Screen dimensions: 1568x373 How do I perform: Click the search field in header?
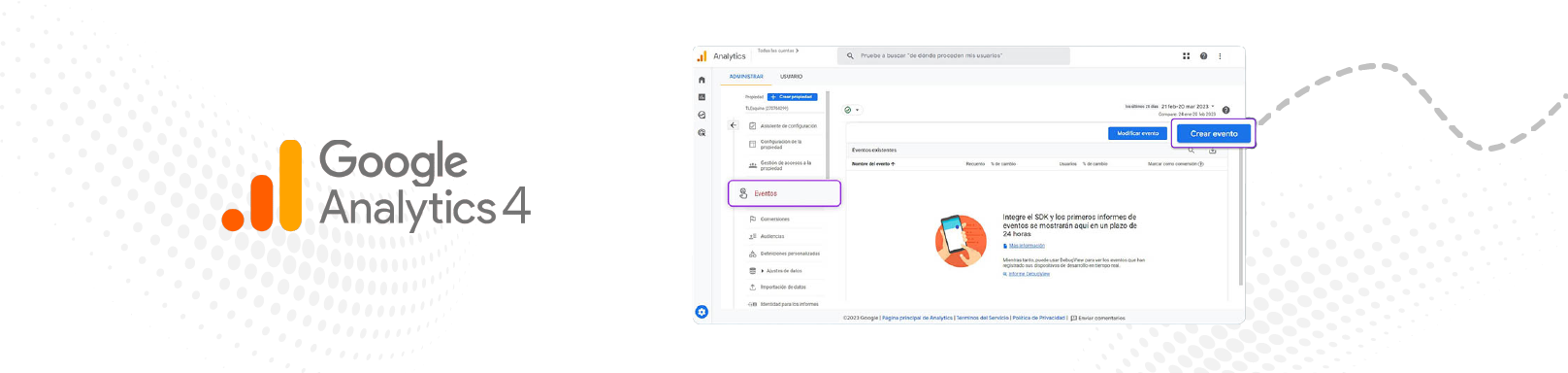point(954,55)
